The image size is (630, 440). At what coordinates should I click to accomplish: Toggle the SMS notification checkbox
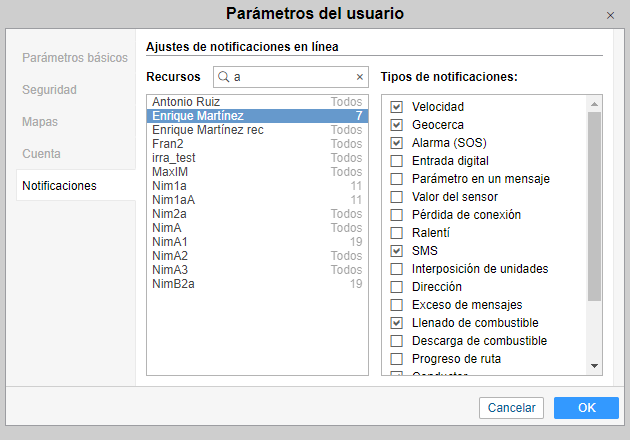click(x=397, y=251)
